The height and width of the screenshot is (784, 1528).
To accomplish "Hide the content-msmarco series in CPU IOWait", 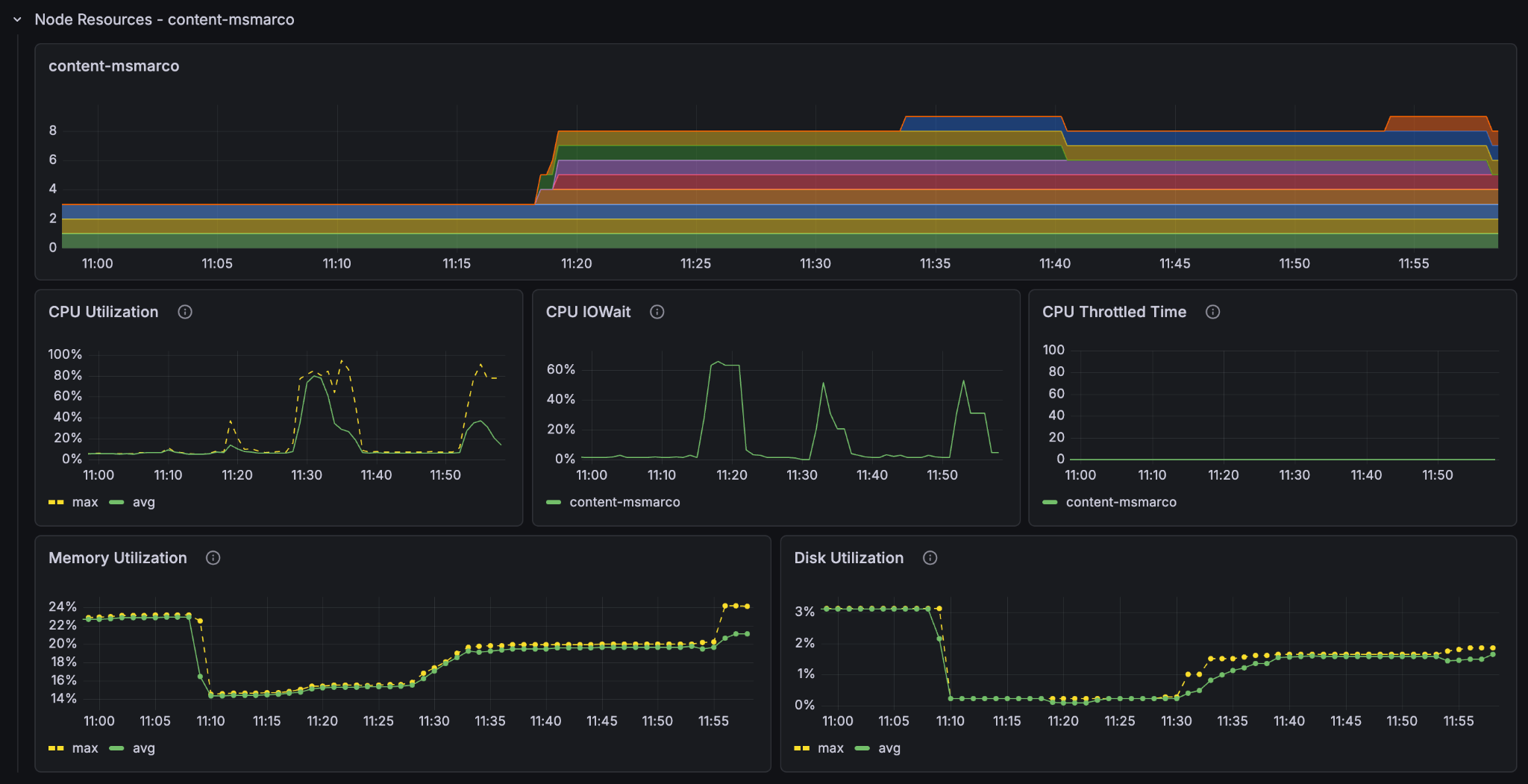I will click(x=624, y=502).
